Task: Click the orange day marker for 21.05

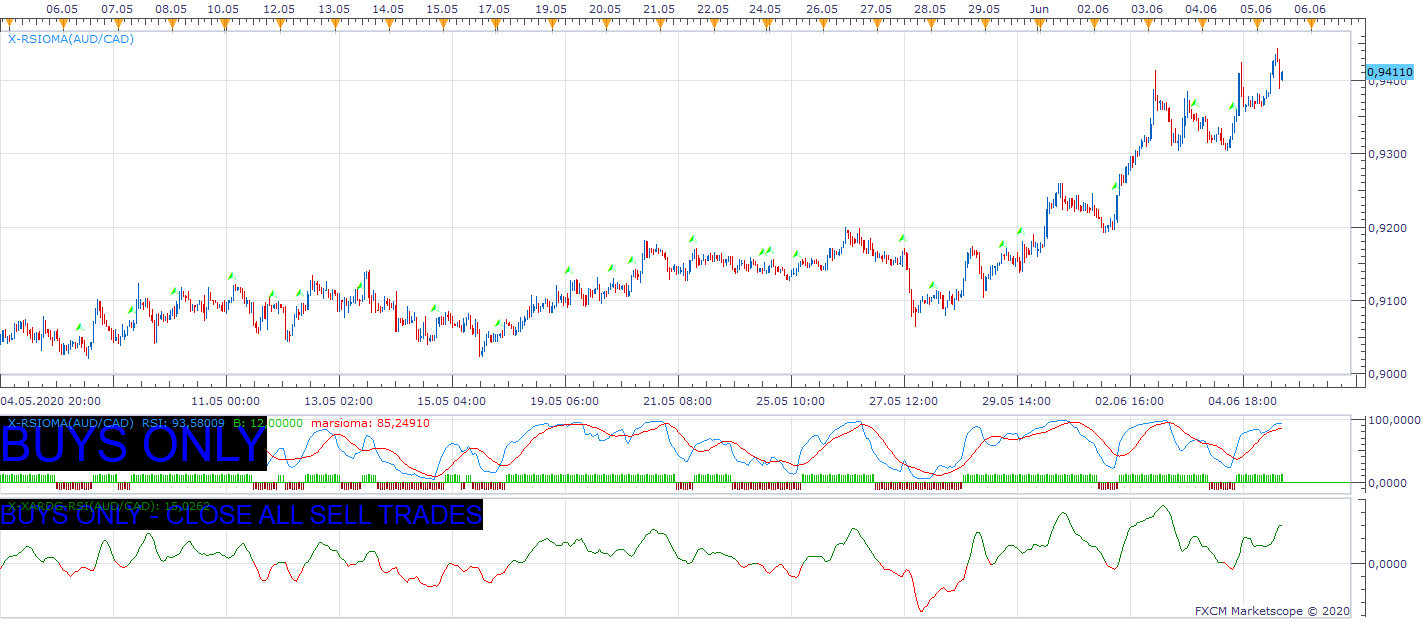Action: click(658, 23)
